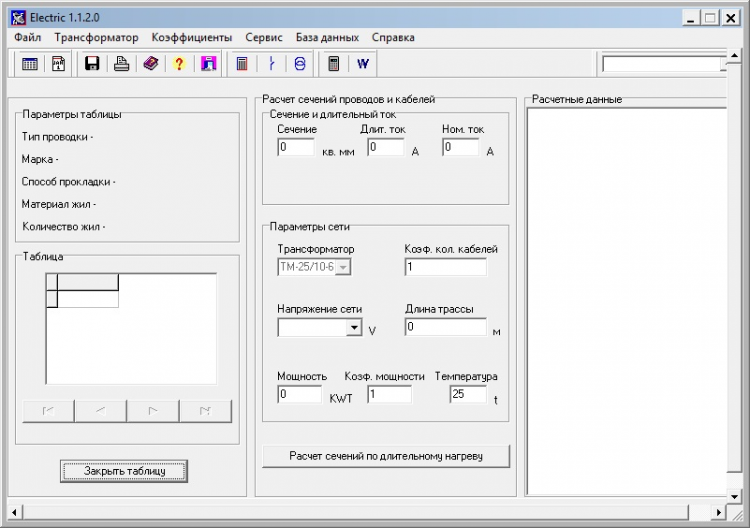The image size is (750, 528).
Task: Click the Длина трассы input field
Action: 445,327
